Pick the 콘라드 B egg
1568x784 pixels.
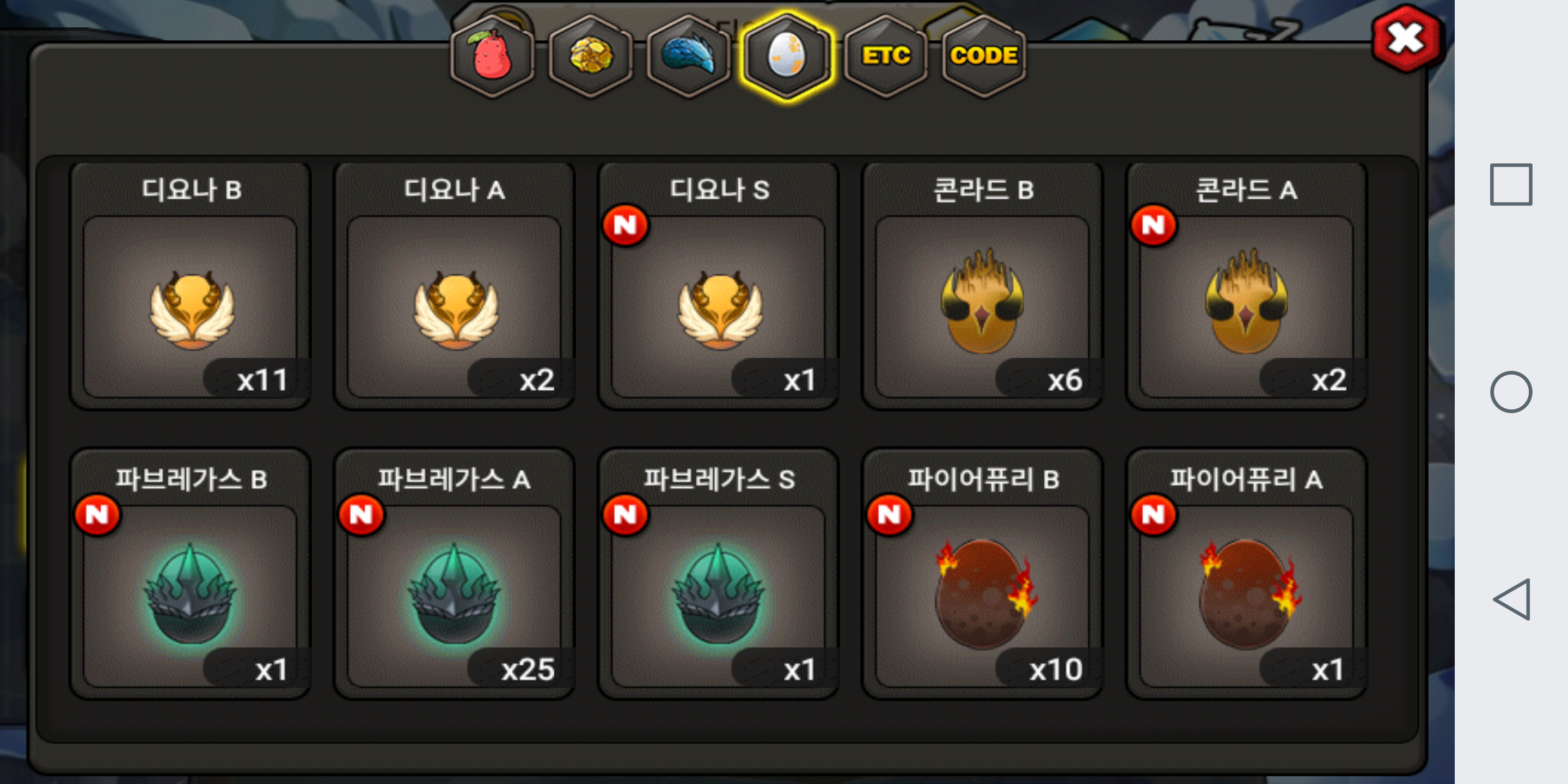(x=983, y=286)
